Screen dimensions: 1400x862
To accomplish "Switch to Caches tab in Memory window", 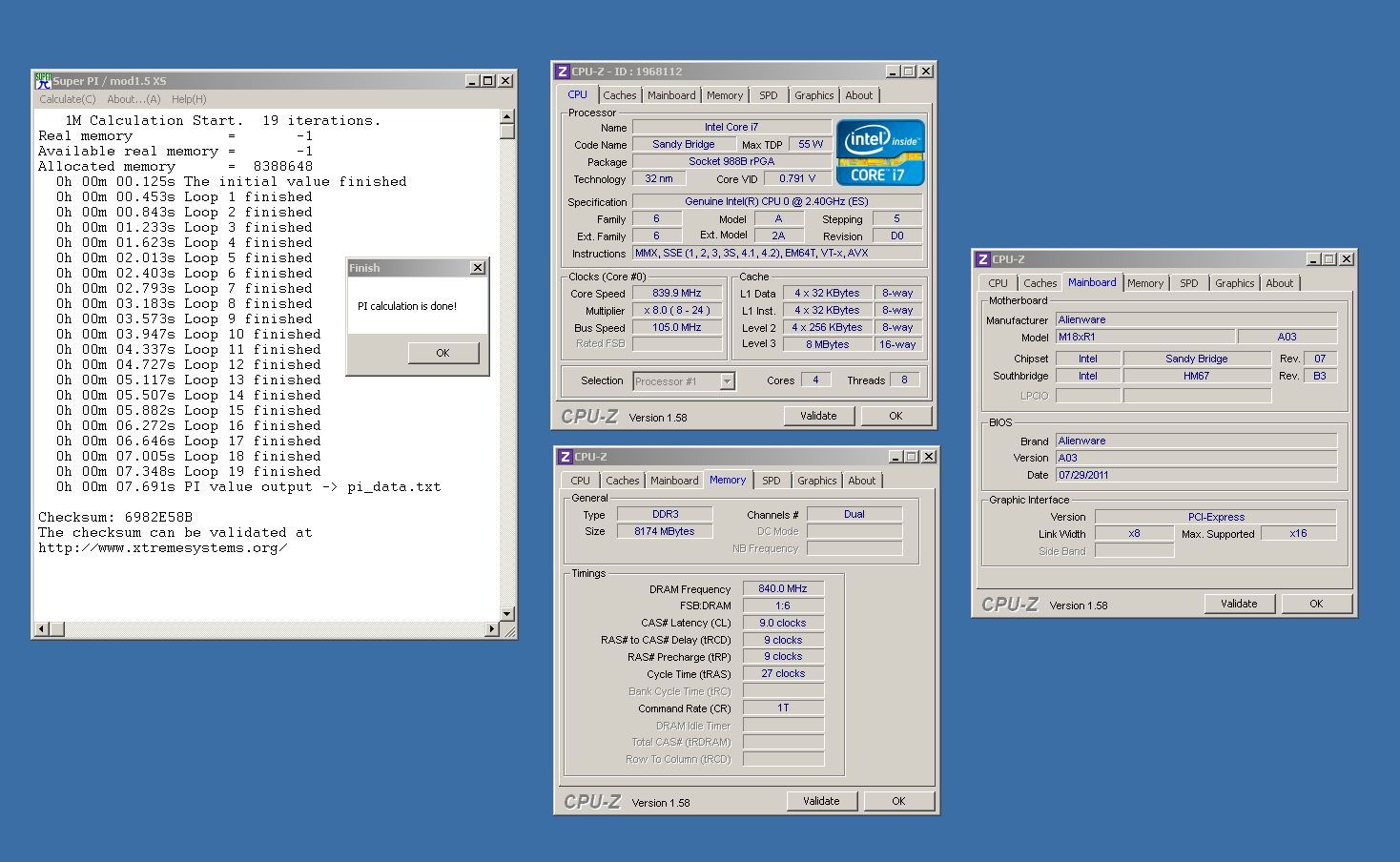I will tap(623, 481).
